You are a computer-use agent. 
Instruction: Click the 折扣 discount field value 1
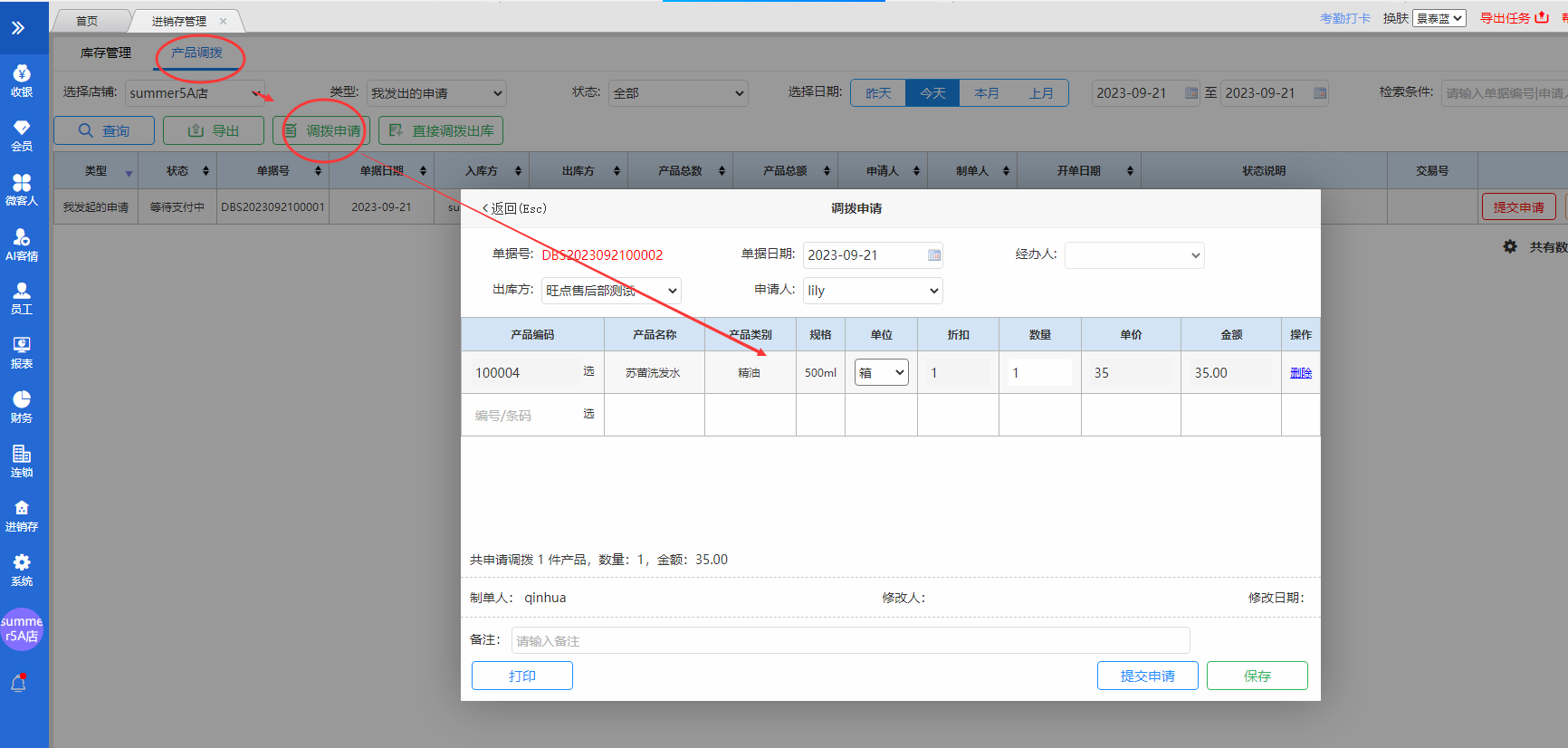(x=958, y=372)
